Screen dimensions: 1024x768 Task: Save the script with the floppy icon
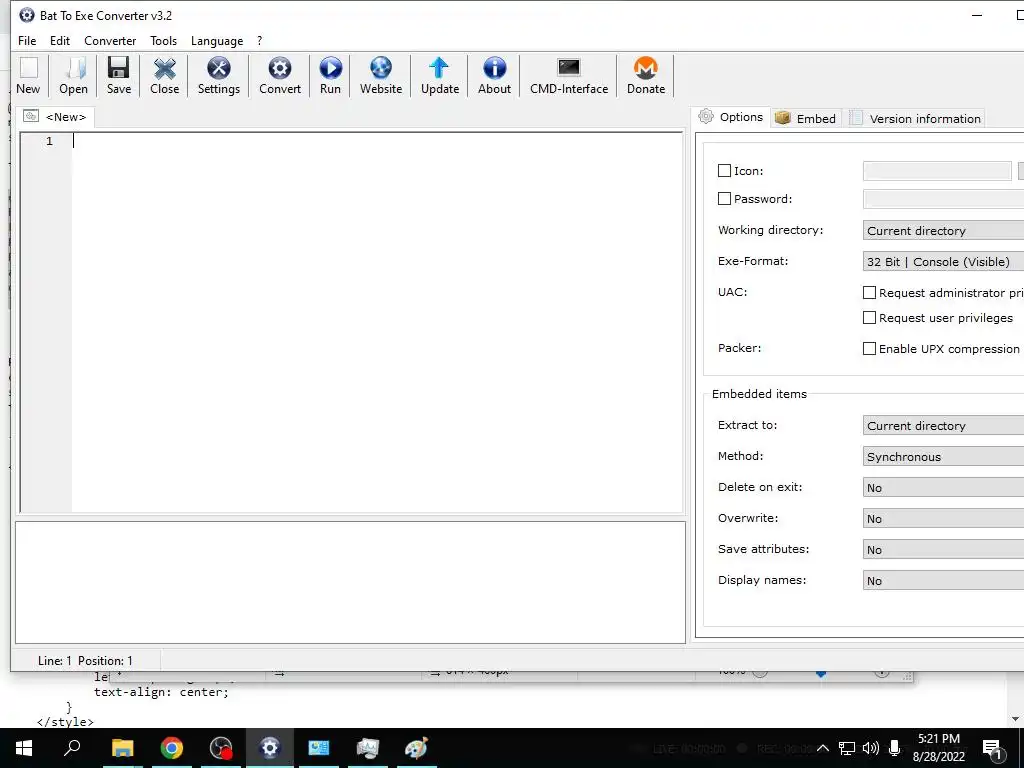point(119,76)
